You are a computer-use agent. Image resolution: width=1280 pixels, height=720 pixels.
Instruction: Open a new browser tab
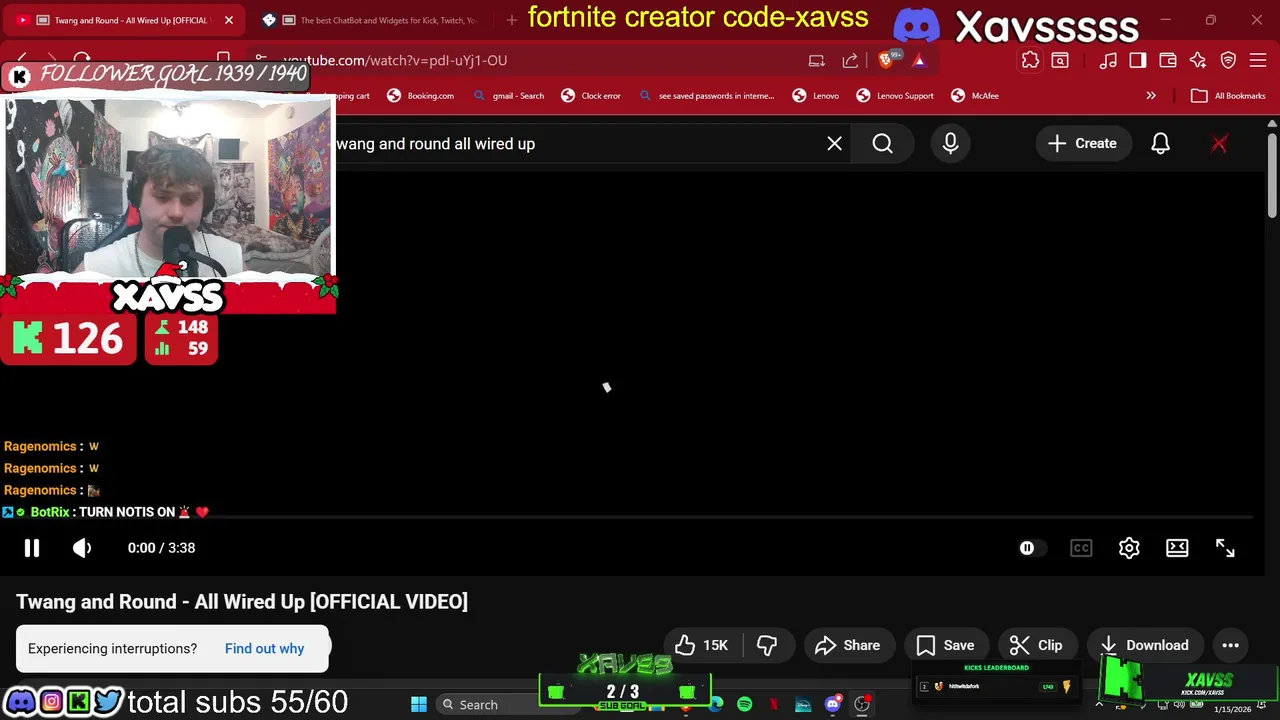pyautogui.click(x=512, y=20)
